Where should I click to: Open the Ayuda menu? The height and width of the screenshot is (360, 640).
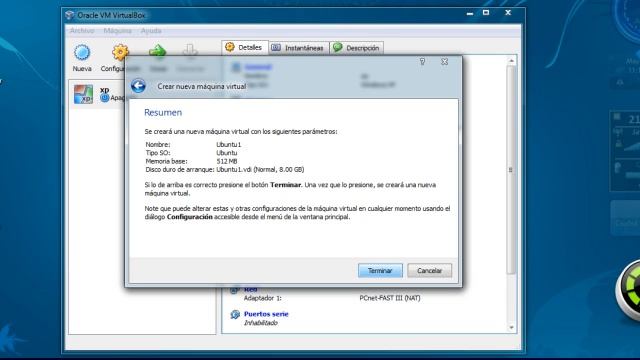point(151,31)
